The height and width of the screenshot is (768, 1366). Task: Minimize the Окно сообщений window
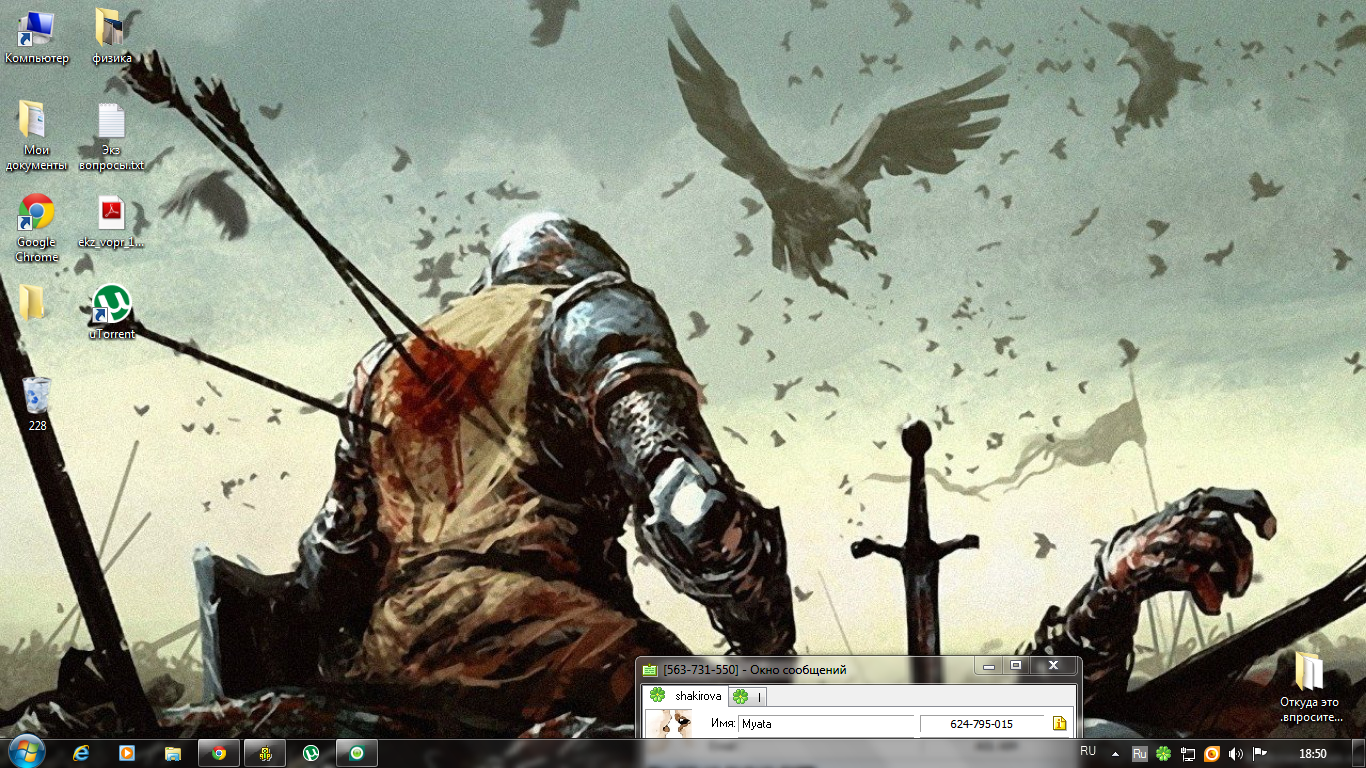pos(989,665)
